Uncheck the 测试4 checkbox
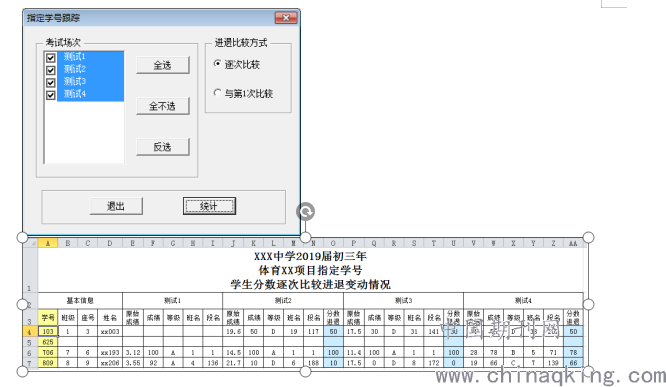Screen dimensions: 666x387 click(x=51, y=94)
